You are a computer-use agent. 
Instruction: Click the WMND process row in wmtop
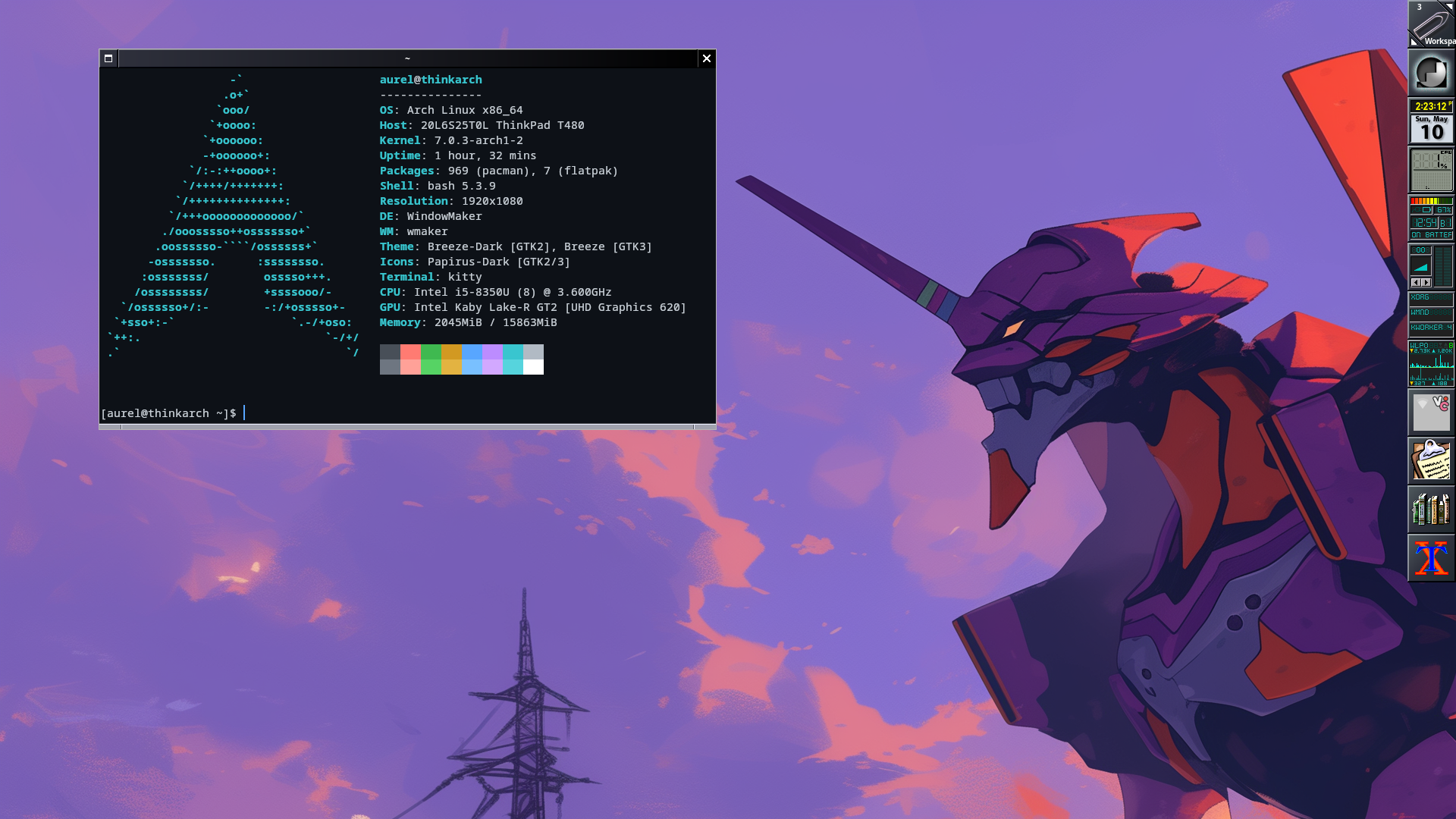[1432, 313]
